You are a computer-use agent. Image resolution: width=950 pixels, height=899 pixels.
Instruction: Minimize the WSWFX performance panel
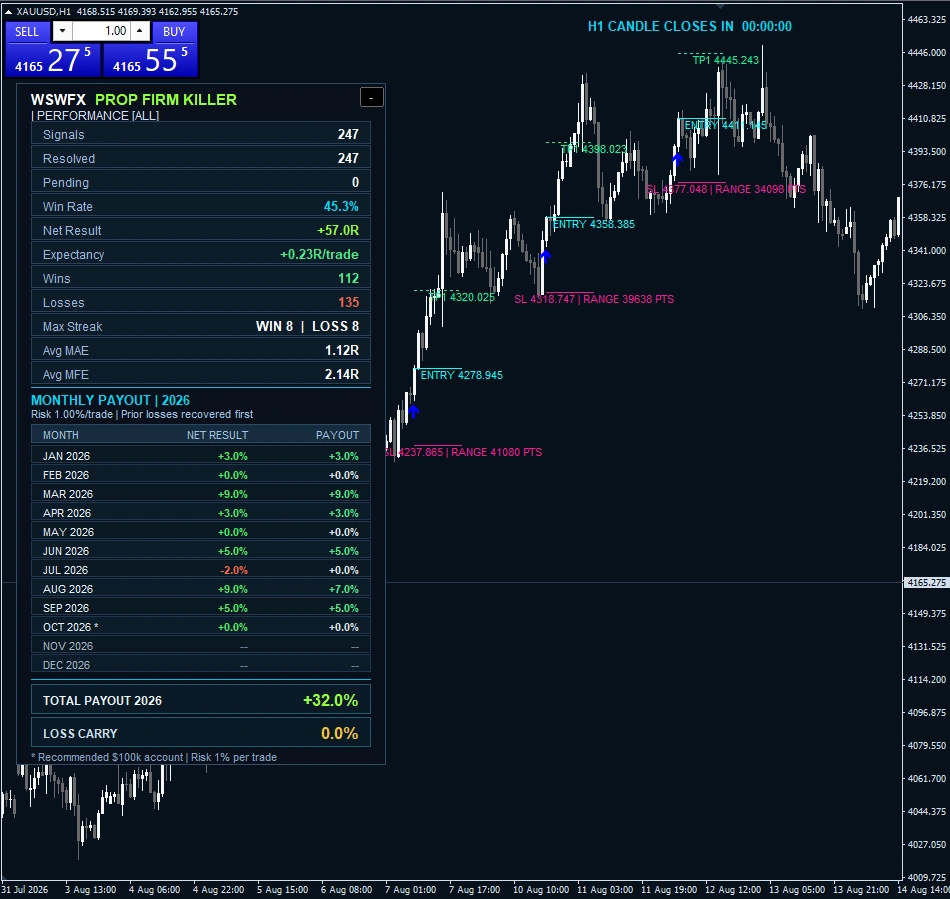(371, 97)
